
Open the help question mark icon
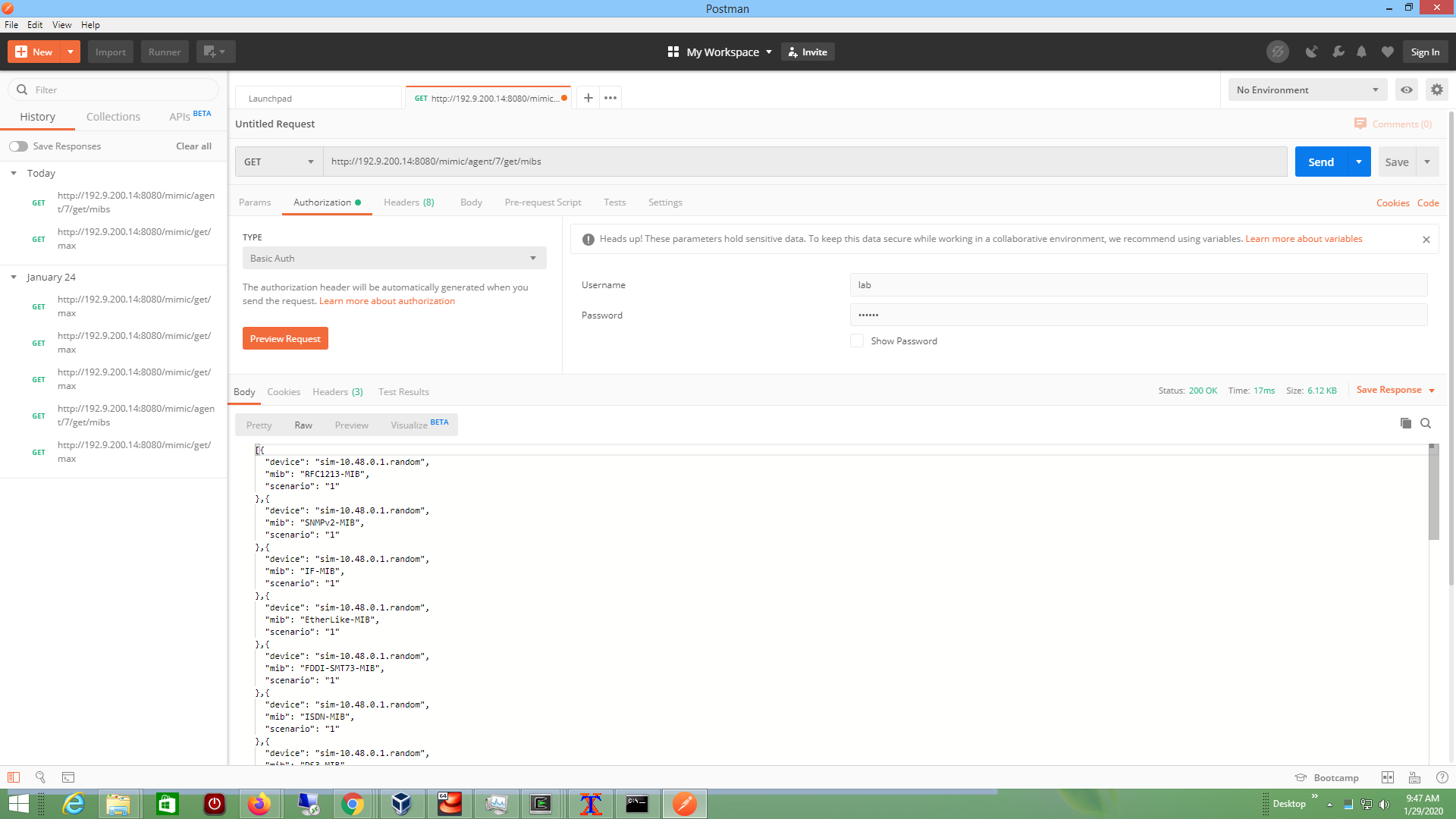pyautogui.click(x=1442, y=777)
